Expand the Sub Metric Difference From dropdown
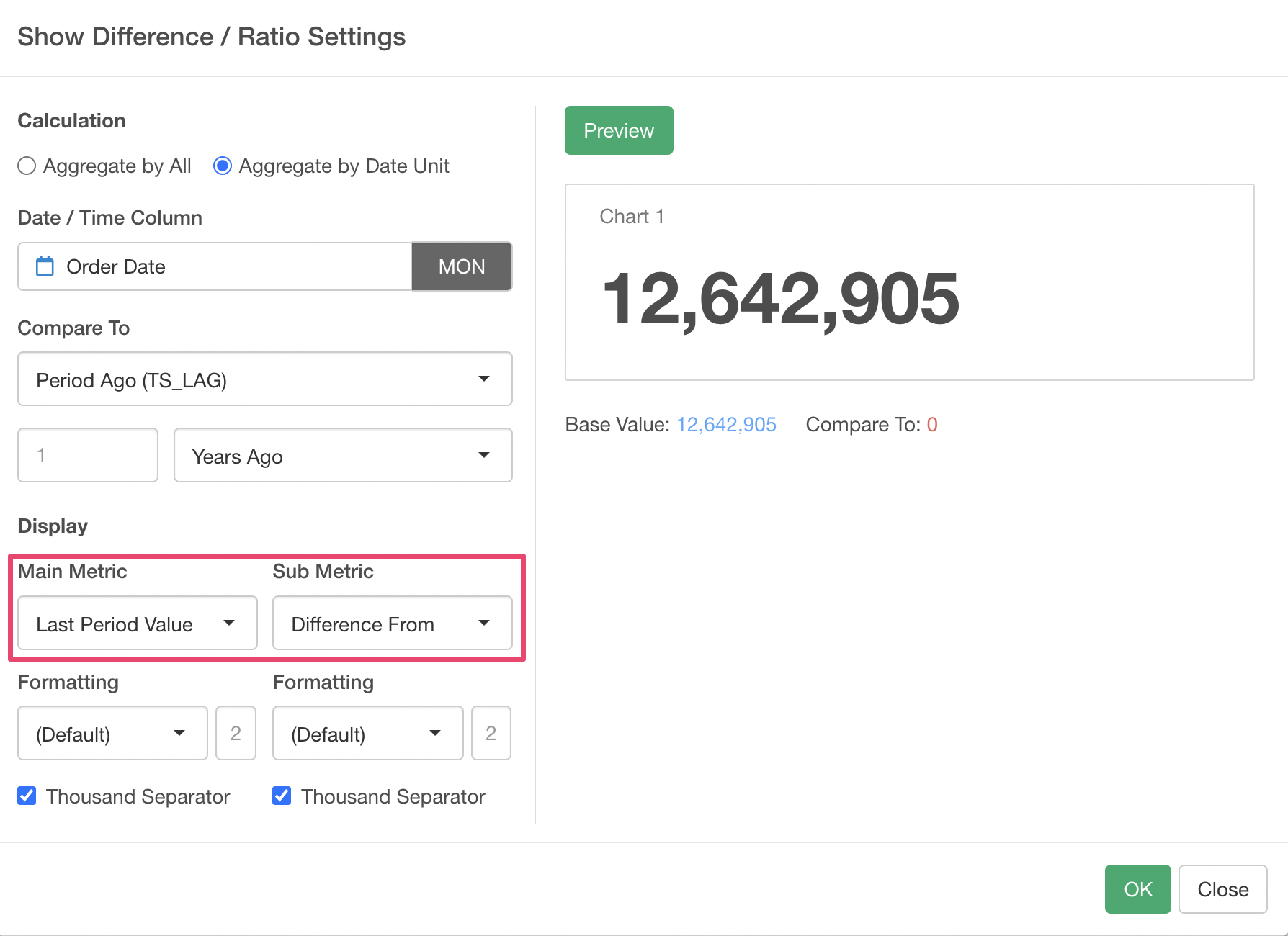 tap(392, 624)
